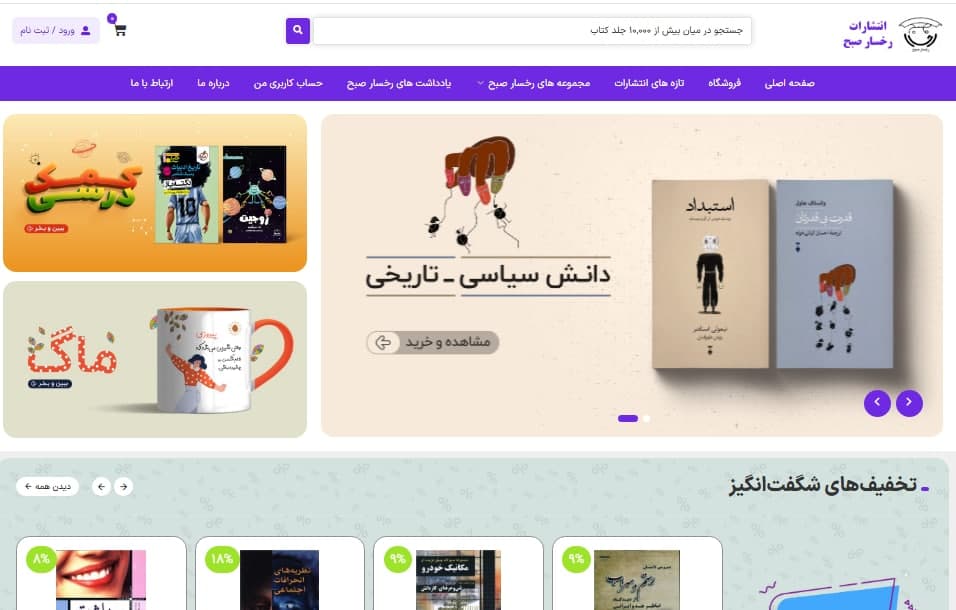
Task: Click the purple search magnifier button
Action: 298,30
